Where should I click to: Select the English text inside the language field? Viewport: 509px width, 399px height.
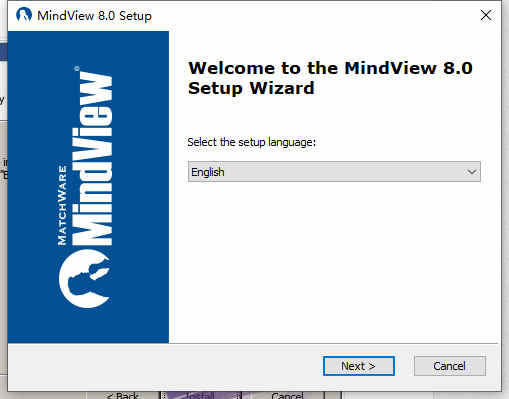[x=208, y=172]
